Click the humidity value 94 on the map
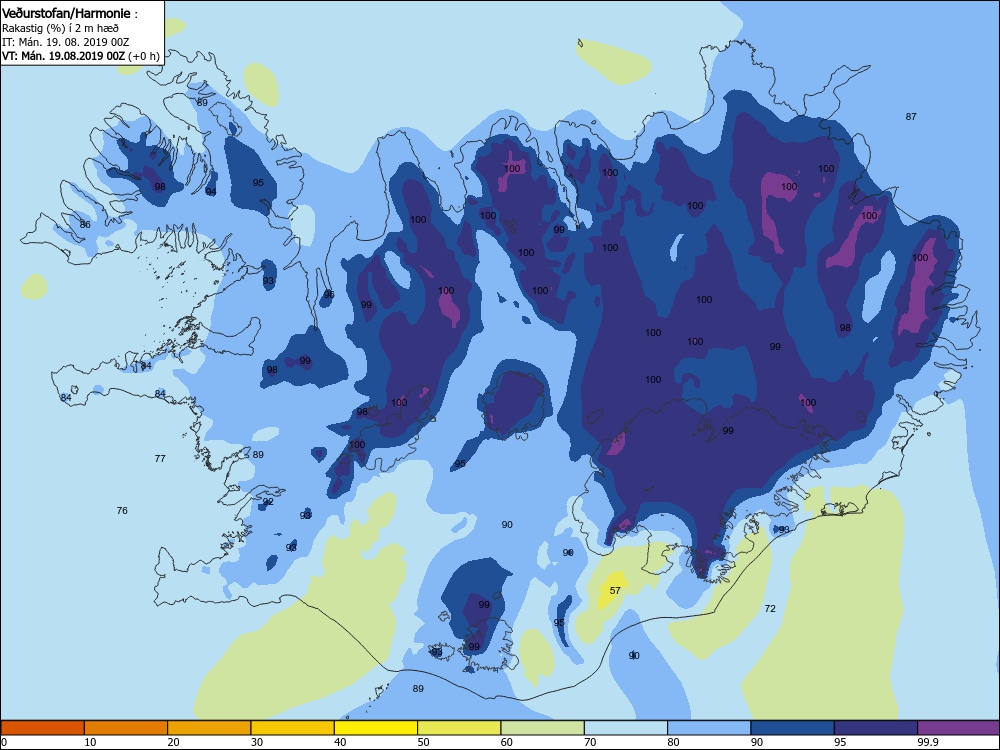The image size is (1000, 750). [x=211, y=191]
